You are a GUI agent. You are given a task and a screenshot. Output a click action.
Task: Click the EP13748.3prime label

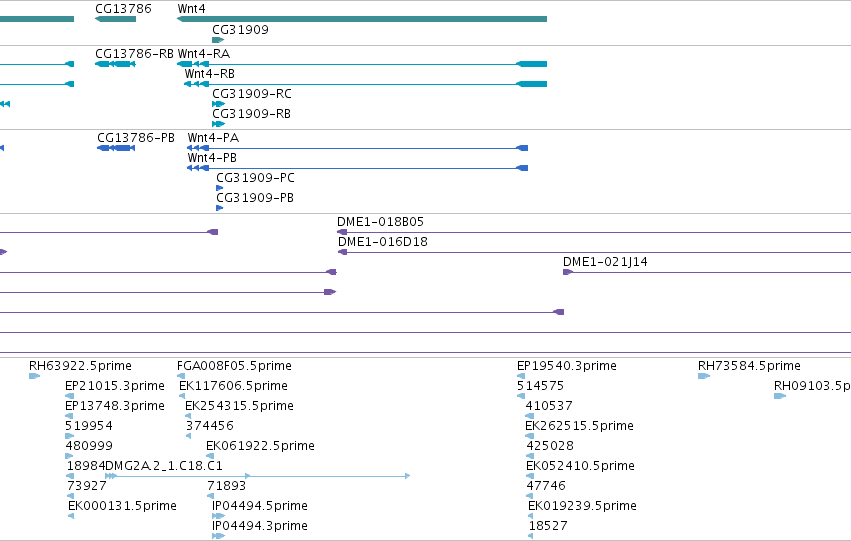(x=115, y=406)
